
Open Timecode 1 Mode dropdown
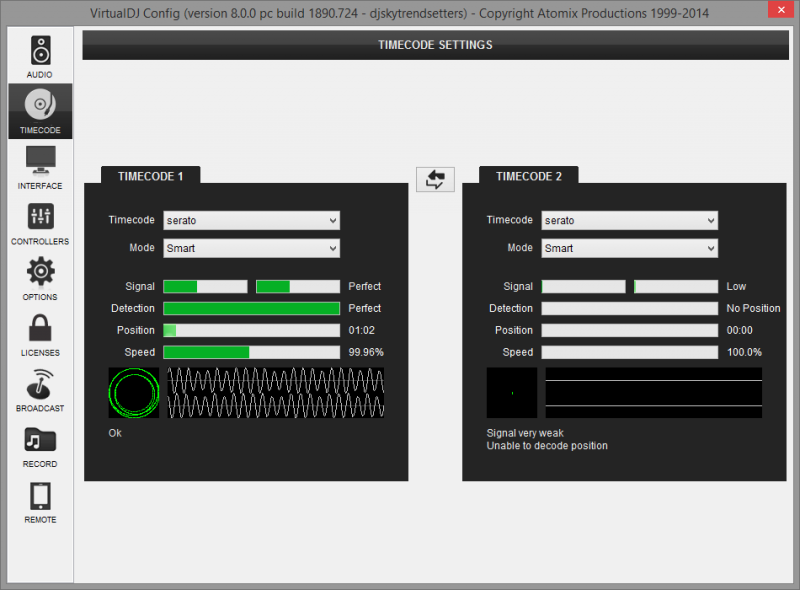(252, 248)
